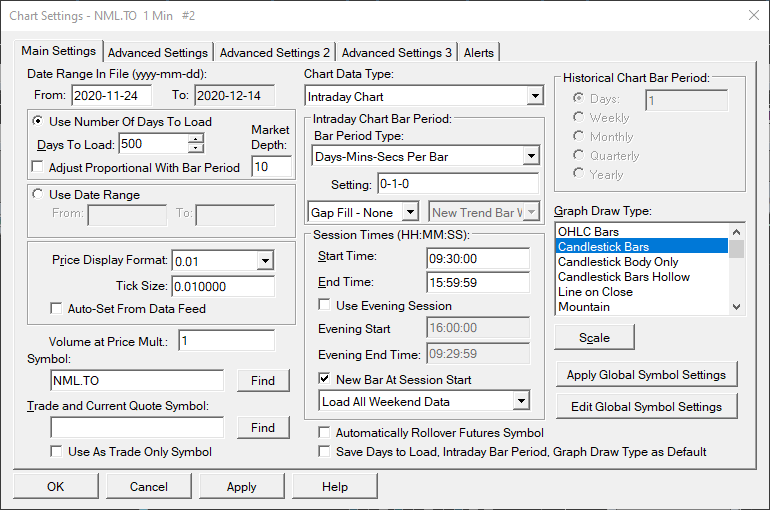
Task: Select Line on Close draw type
Action: pyautogui.click(x=642, y=292)
